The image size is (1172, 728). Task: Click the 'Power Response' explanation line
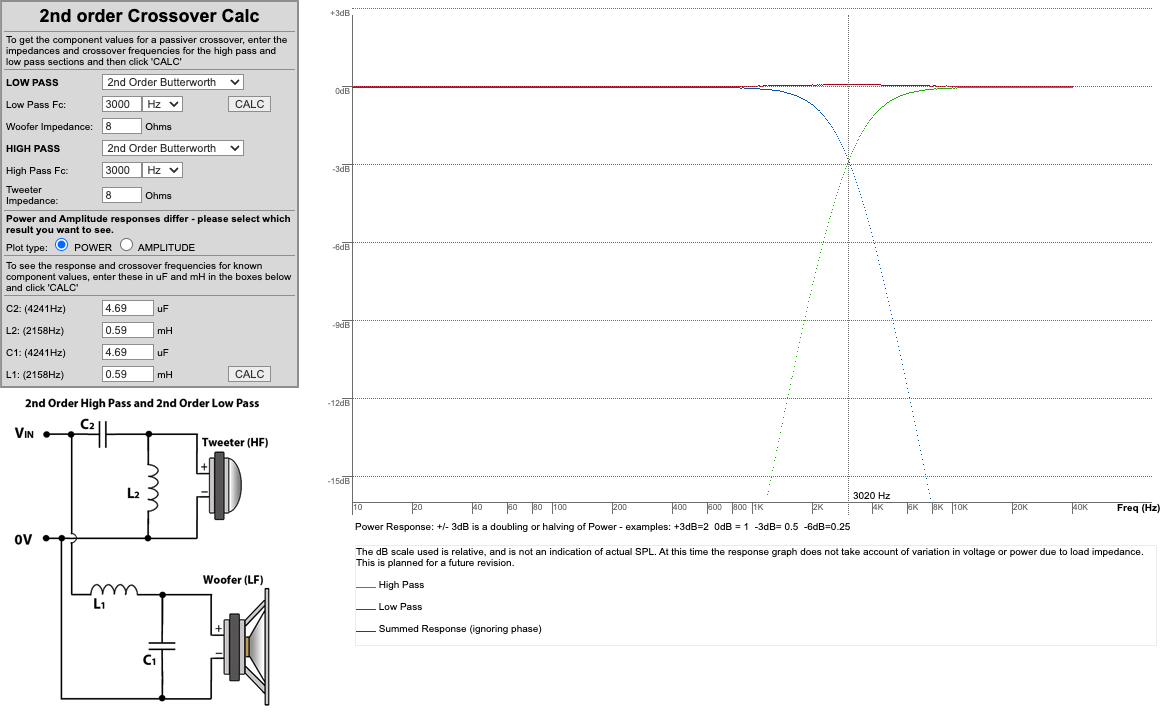click(602, 526)
